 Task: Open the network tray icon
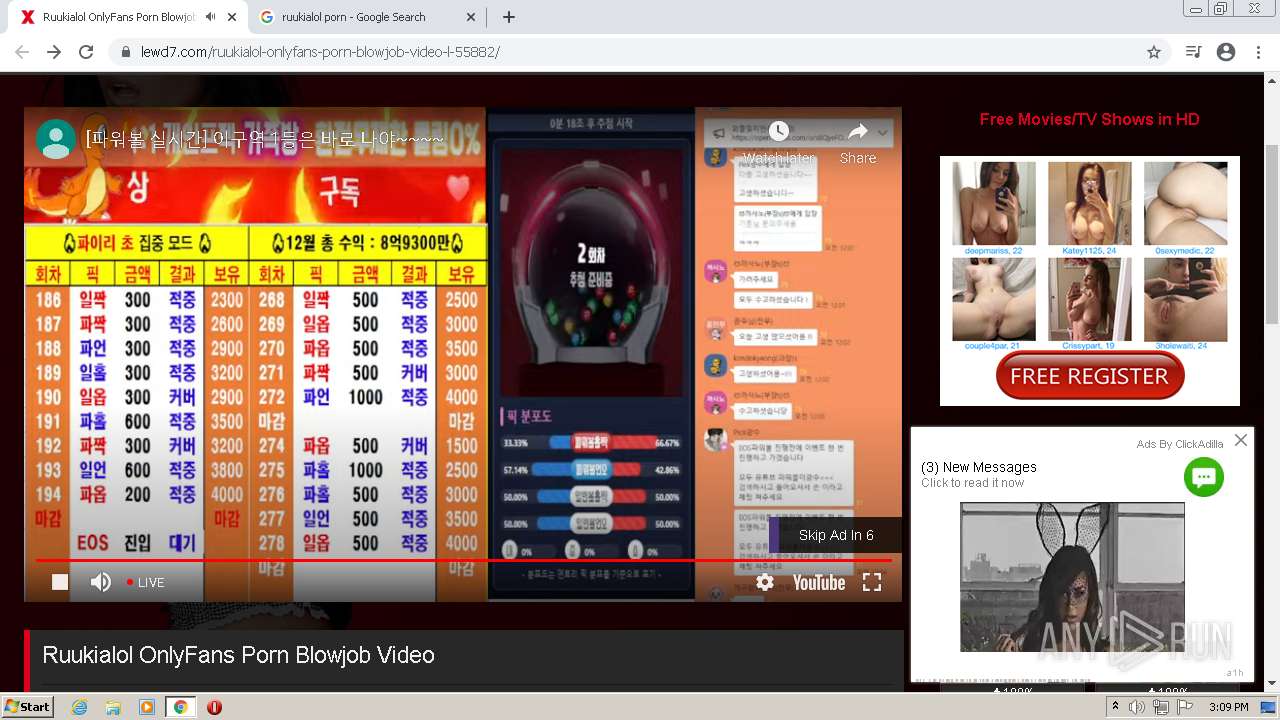click(1160, 707)
